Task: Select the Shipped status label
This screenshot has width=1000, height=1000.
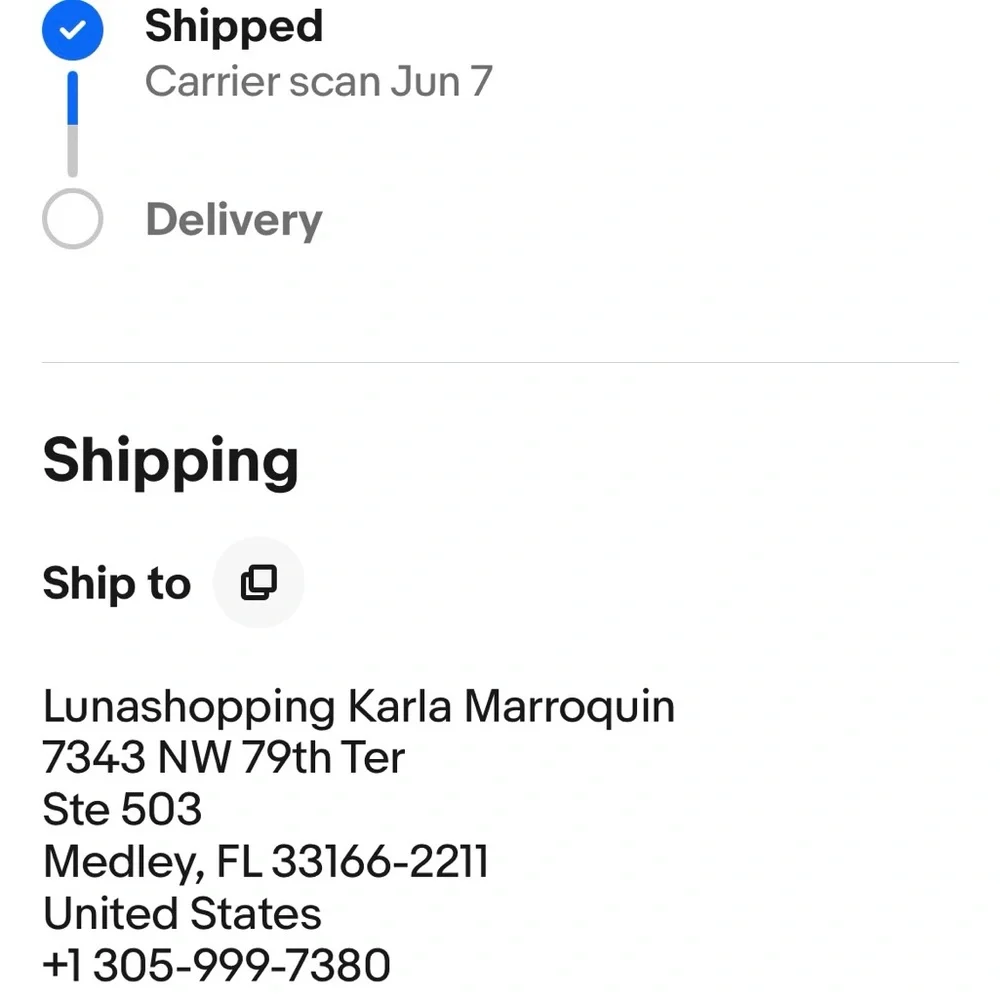Action: [233, 27]
